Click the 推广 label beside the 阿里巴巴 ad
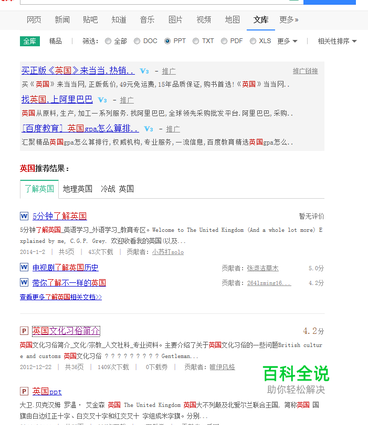368x425 pixels. (127, 100)
